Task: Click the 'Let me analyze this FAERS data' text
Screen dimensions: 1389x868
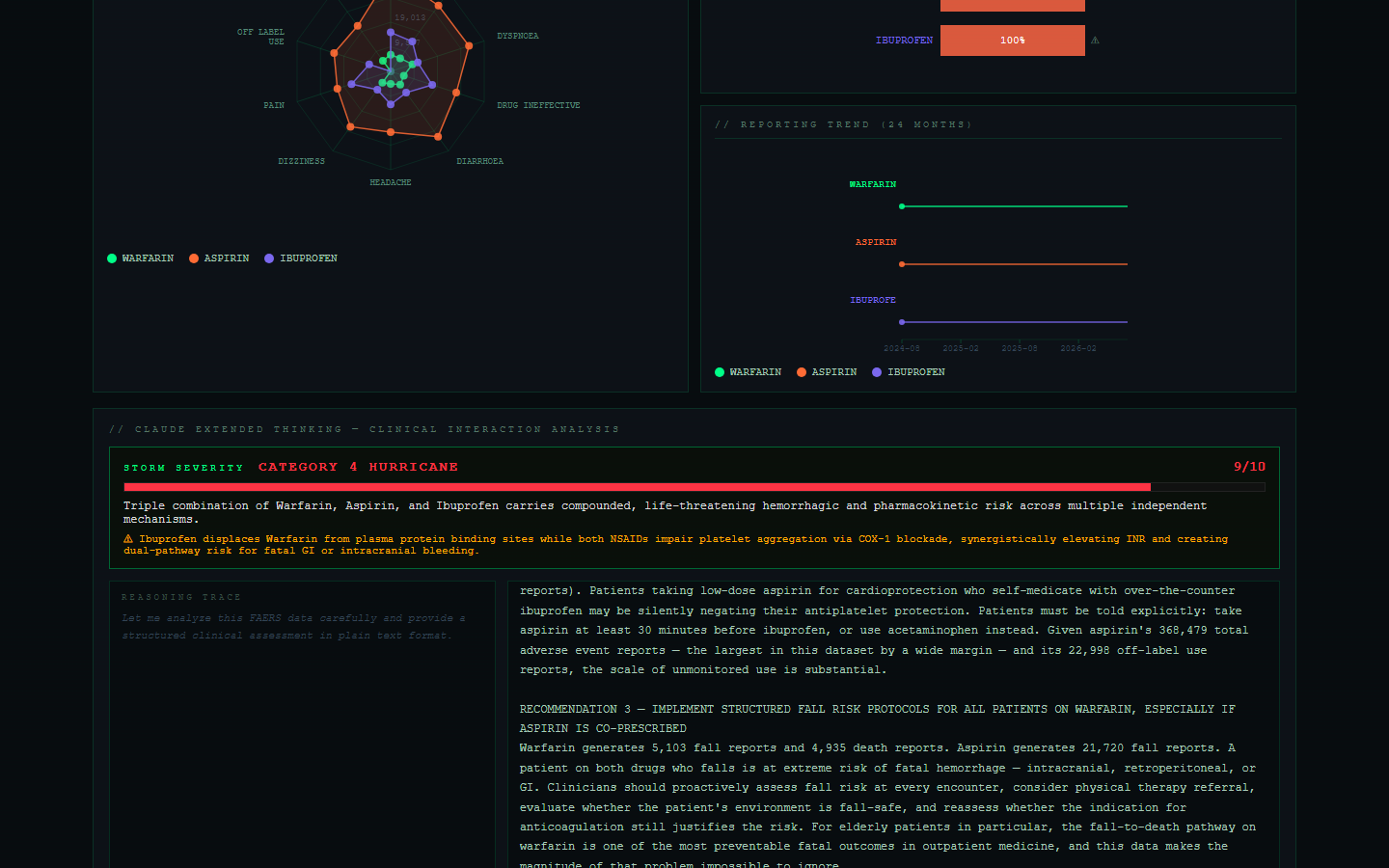Action: click(x=293, y=627)
